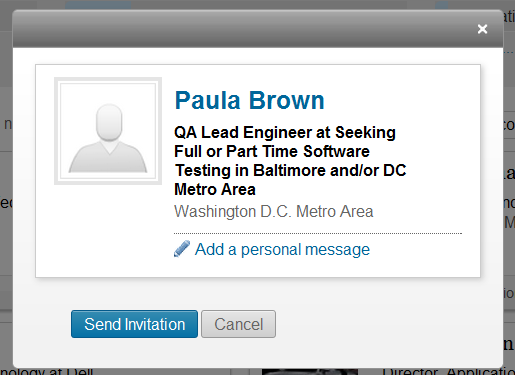This screenshot has height=375, width=515.
Task: Send the invitation to Paula Brown
Action: click(x=134, y=324)
